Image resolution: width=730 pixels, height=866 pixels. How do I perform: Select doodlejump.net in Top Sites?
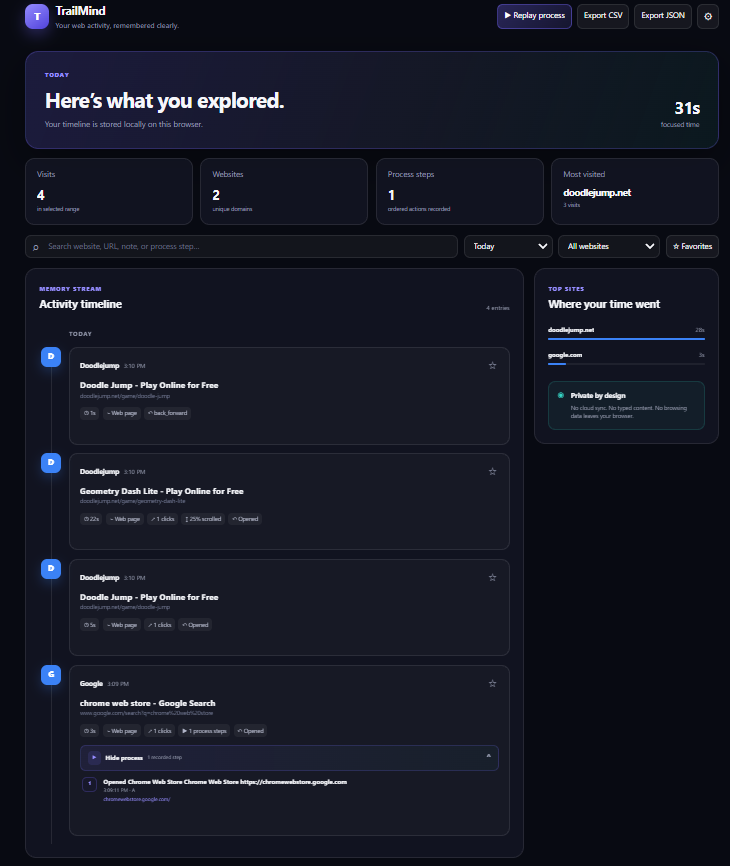571,330
